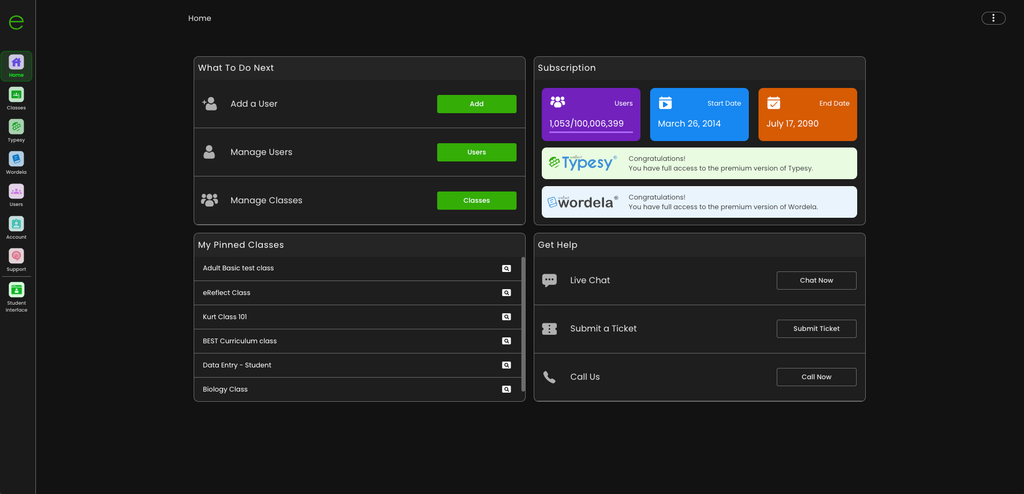Click Call Now button
This screenshot has height=494, width=1024.
click(x=816, y=377)
